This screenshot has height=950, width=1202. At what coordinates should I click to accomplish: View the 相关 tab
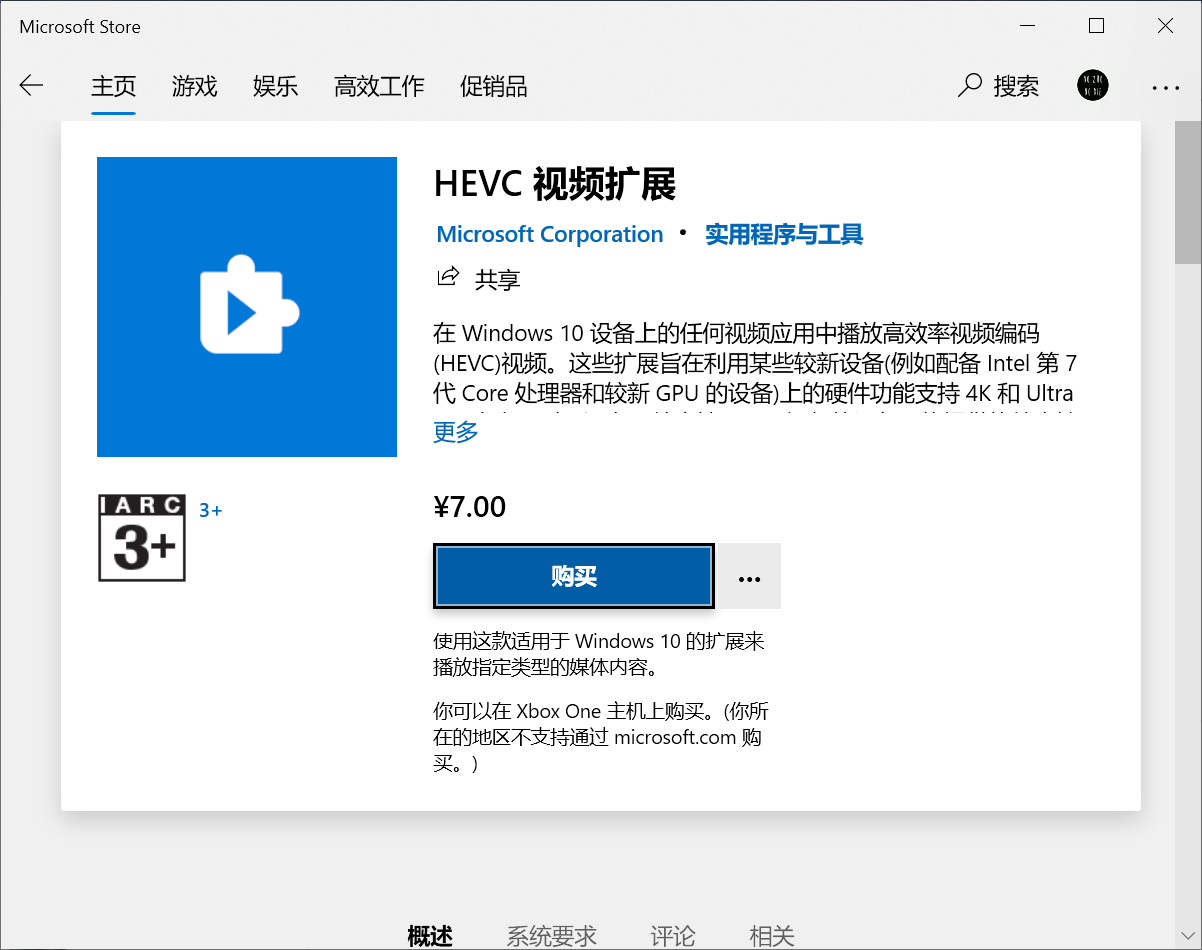(x=771, y=935)
